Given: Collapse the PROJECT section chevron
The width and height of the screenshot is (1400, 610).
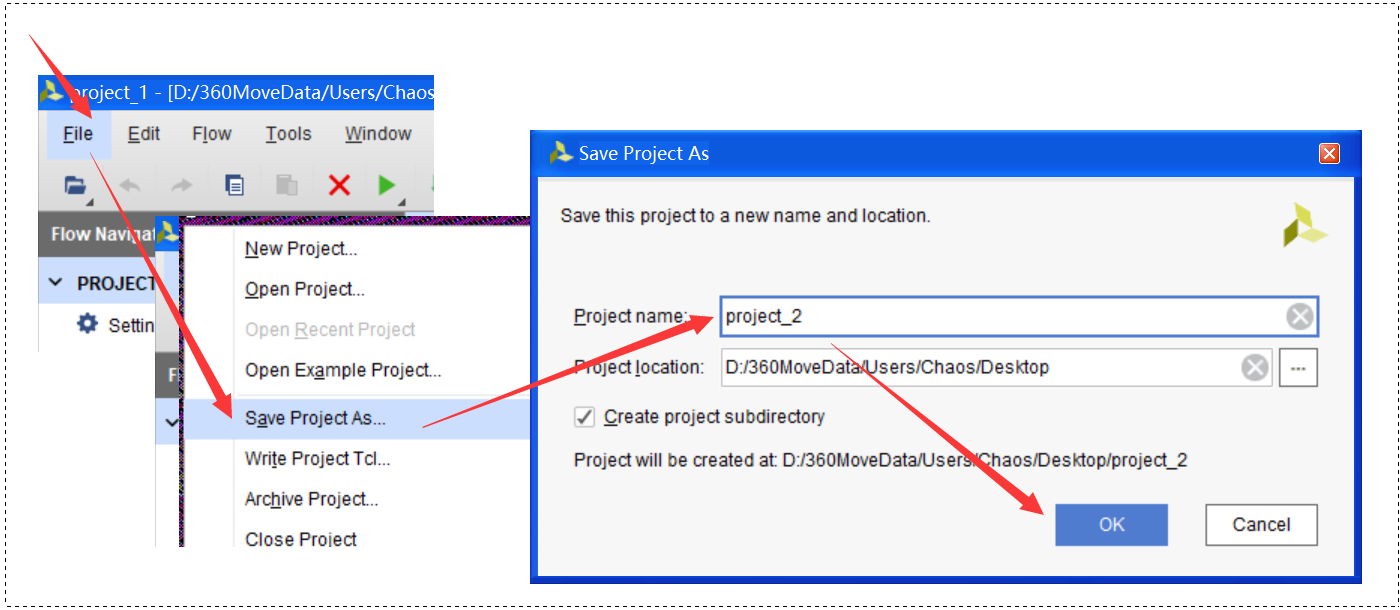Looking at the screenshot, I should pos(56,283).
